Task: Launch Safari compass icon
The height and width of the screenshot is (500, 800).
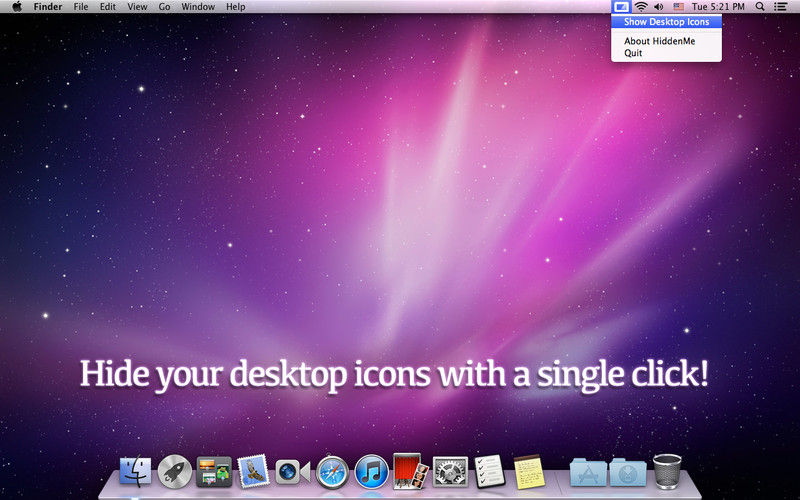Action: (332, 472)
